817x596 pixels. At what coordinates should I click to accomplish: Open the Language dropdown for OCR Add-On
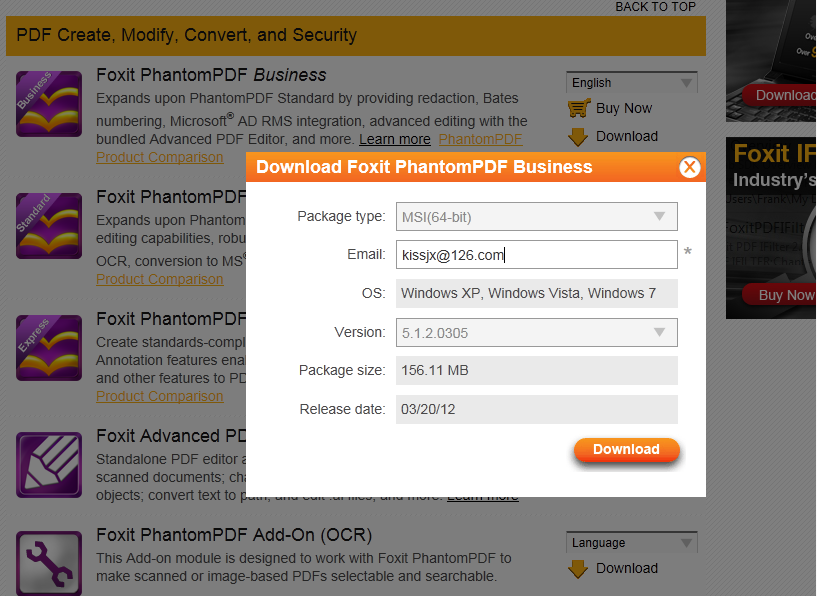point(631,543)
